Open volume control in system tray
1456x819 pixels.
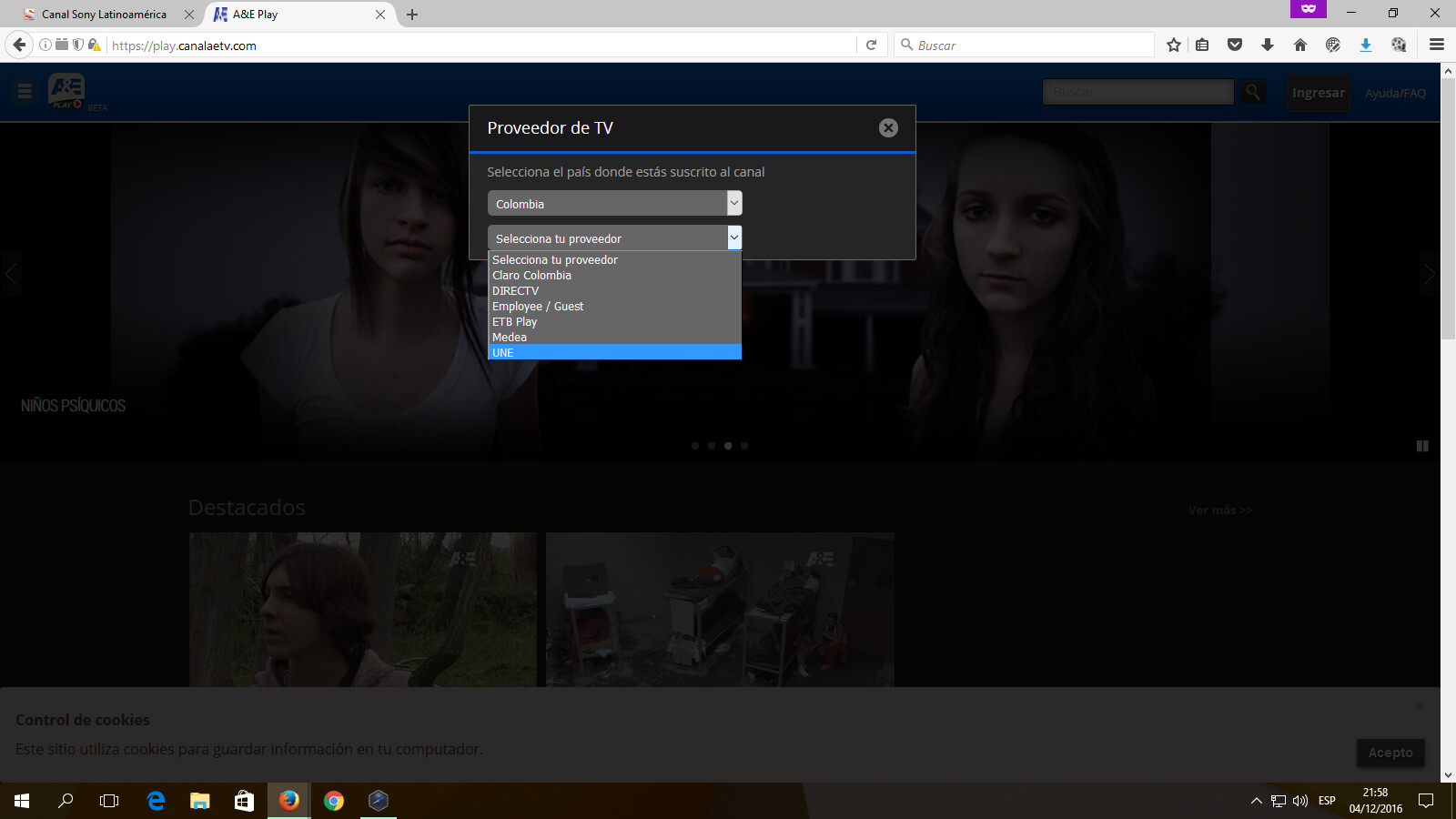(x=1300, y=801)
